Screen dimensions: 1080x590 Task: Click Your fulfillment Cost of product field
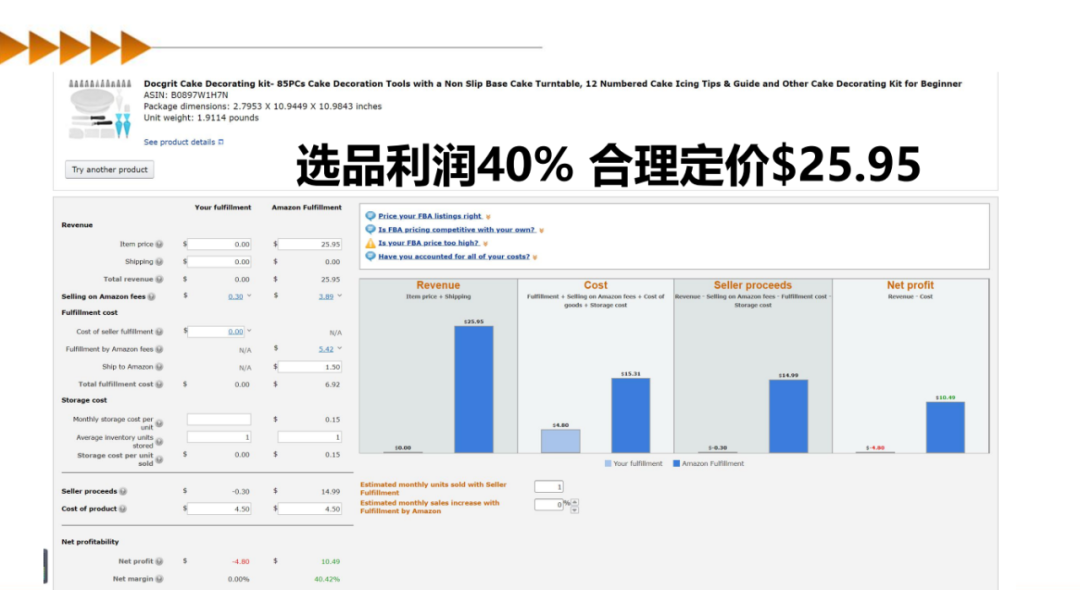[x=219, y=509]
